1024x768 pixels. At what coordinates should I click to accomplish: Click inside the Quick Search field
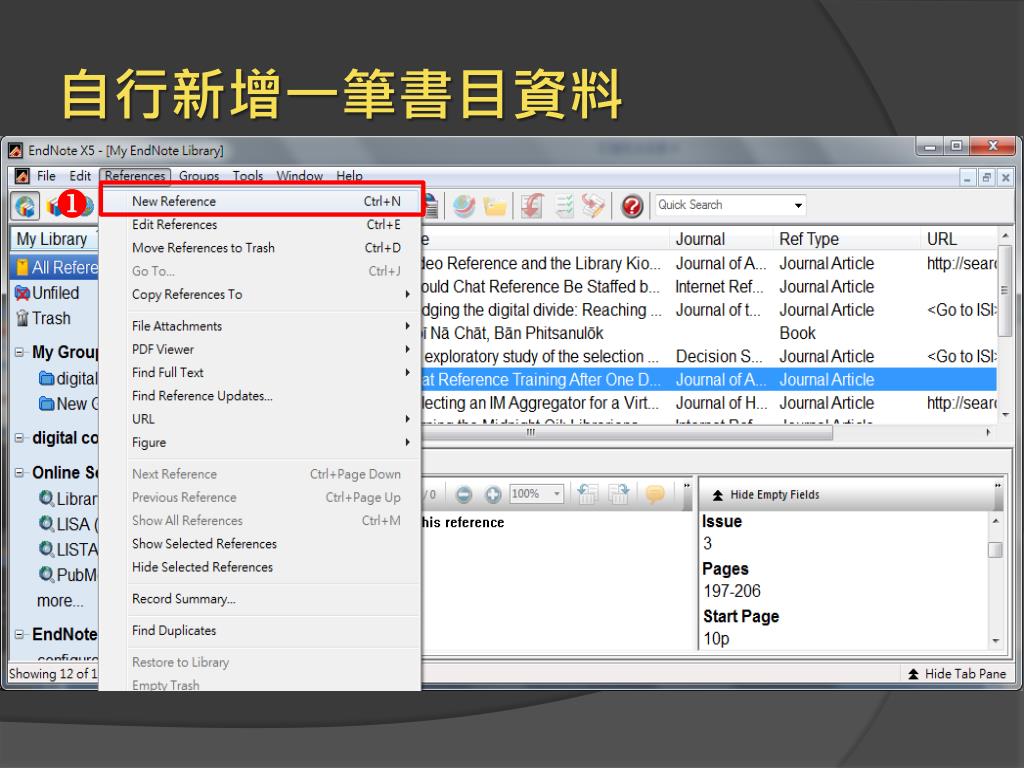click(722, 205)
